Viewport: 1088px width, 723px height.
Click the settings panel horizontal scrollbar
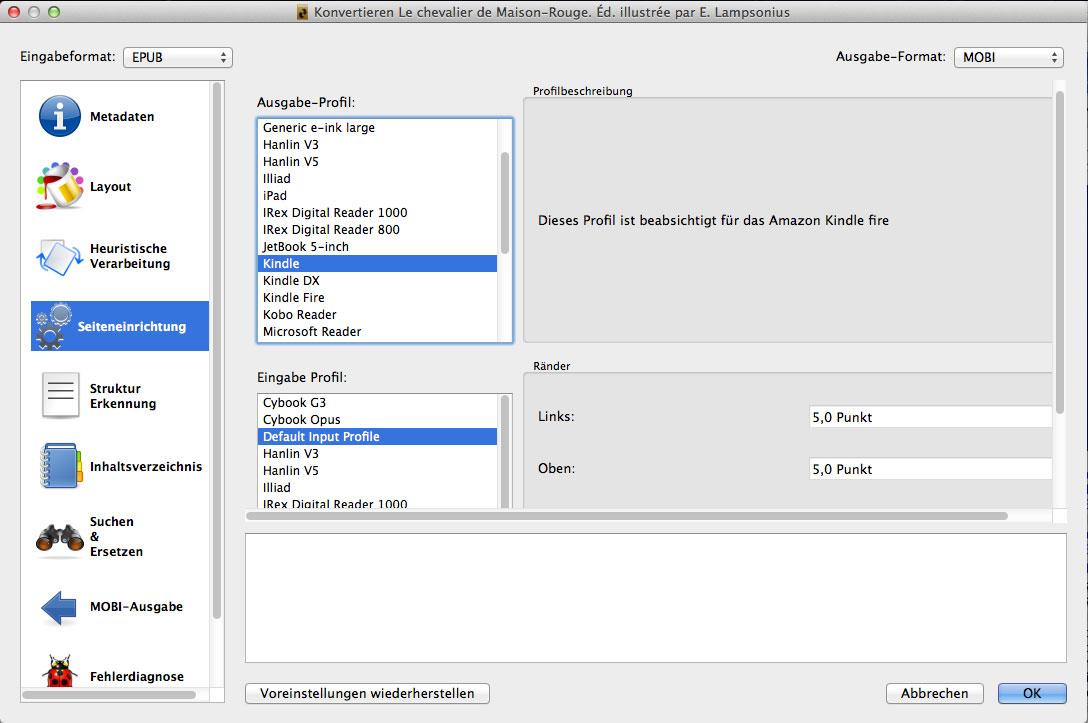click(x=627, y=516)
